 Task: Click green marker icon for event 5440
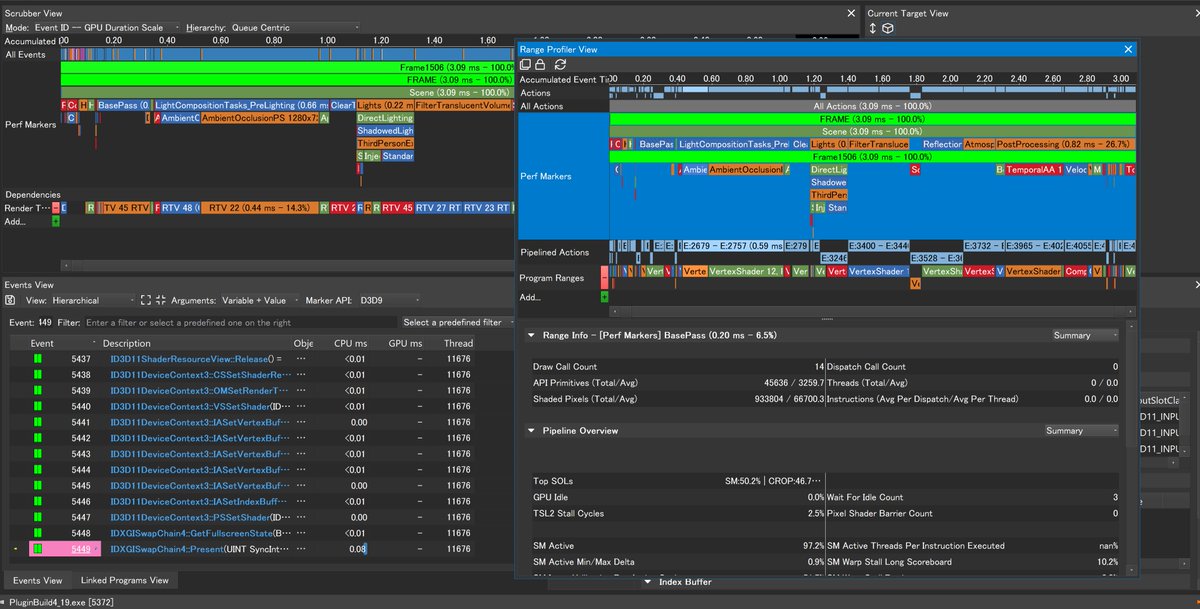coord(38,406)
